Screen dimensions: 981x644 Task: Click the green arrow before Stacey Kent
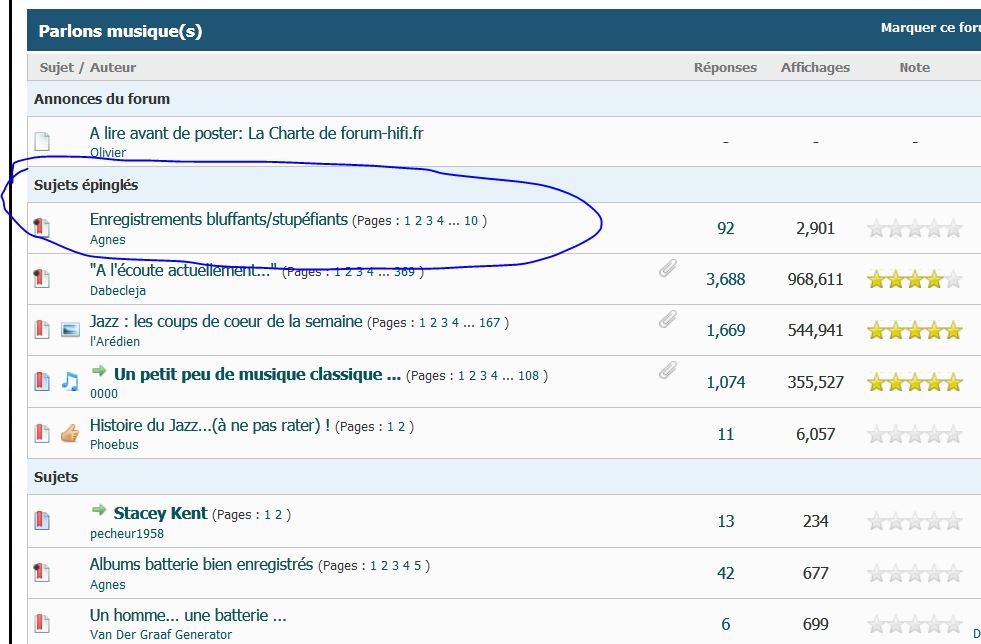pos(99,510)
